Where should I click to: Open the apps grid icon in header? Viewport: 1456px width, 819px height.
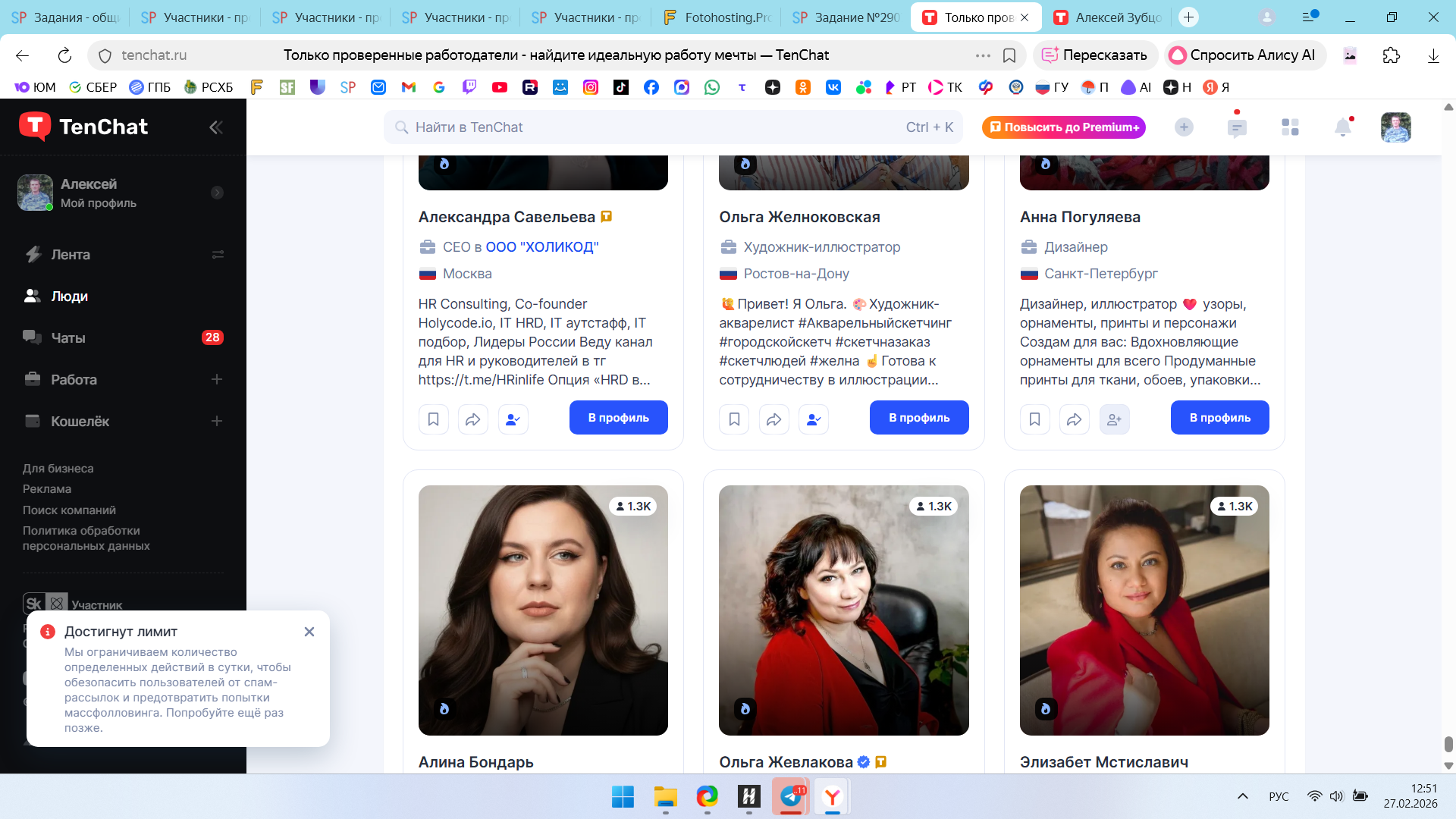[1290, 127]
